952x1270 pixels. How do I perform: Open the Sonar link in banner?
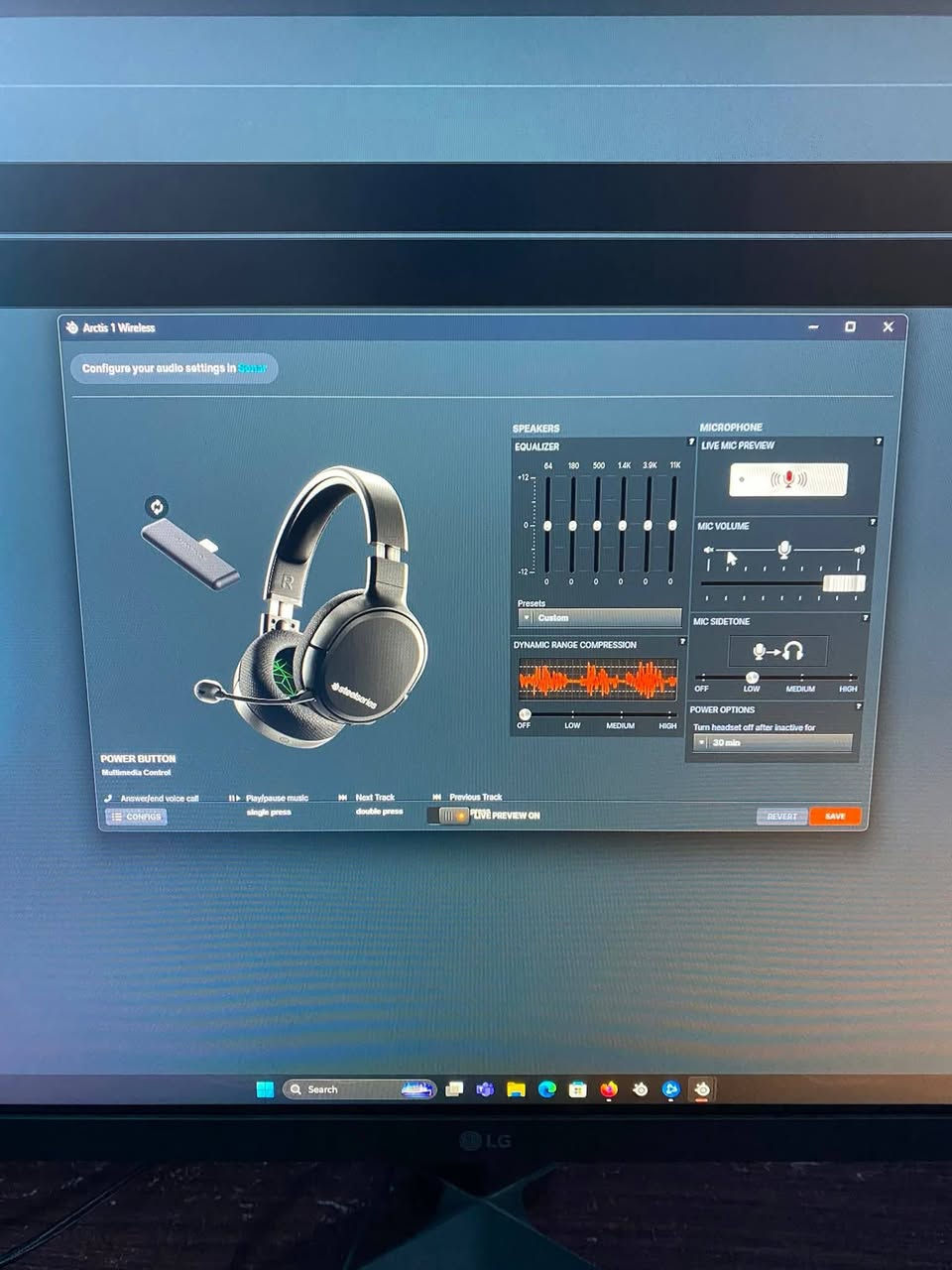252,368
